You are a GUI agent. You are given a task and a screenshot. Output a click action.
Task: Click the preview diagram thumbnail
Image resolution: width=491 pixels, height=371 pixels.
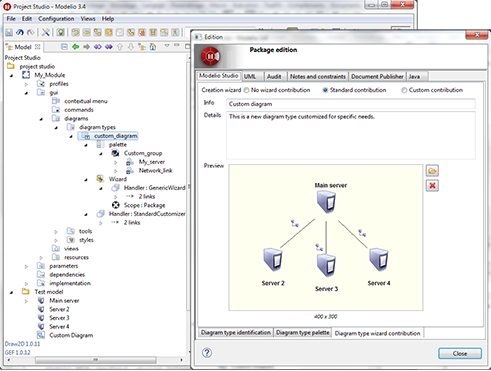tap(326, 238)
